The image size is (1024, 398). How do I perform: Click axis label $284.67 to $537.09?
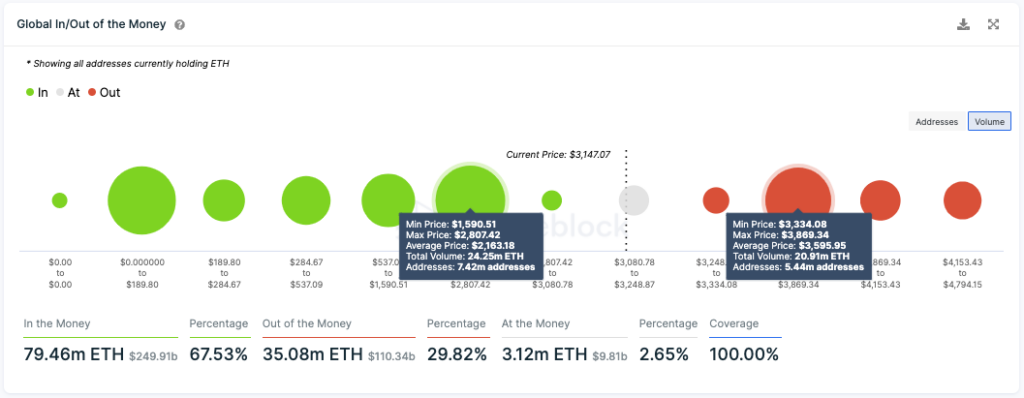(x=306, y=273)
